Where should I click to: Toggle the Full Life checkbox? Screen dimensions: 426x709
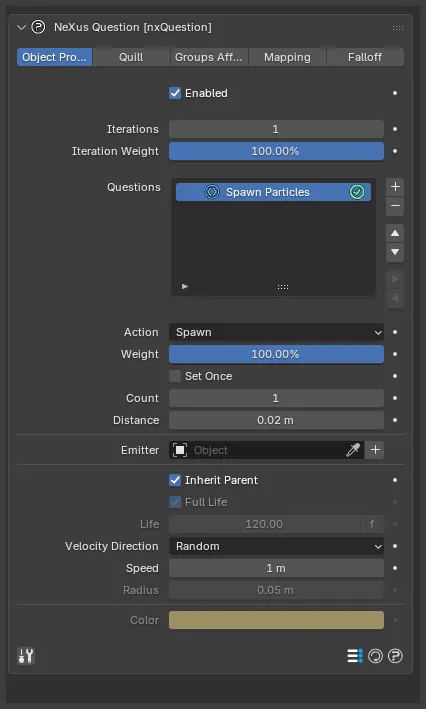click(x=175, y=502)
